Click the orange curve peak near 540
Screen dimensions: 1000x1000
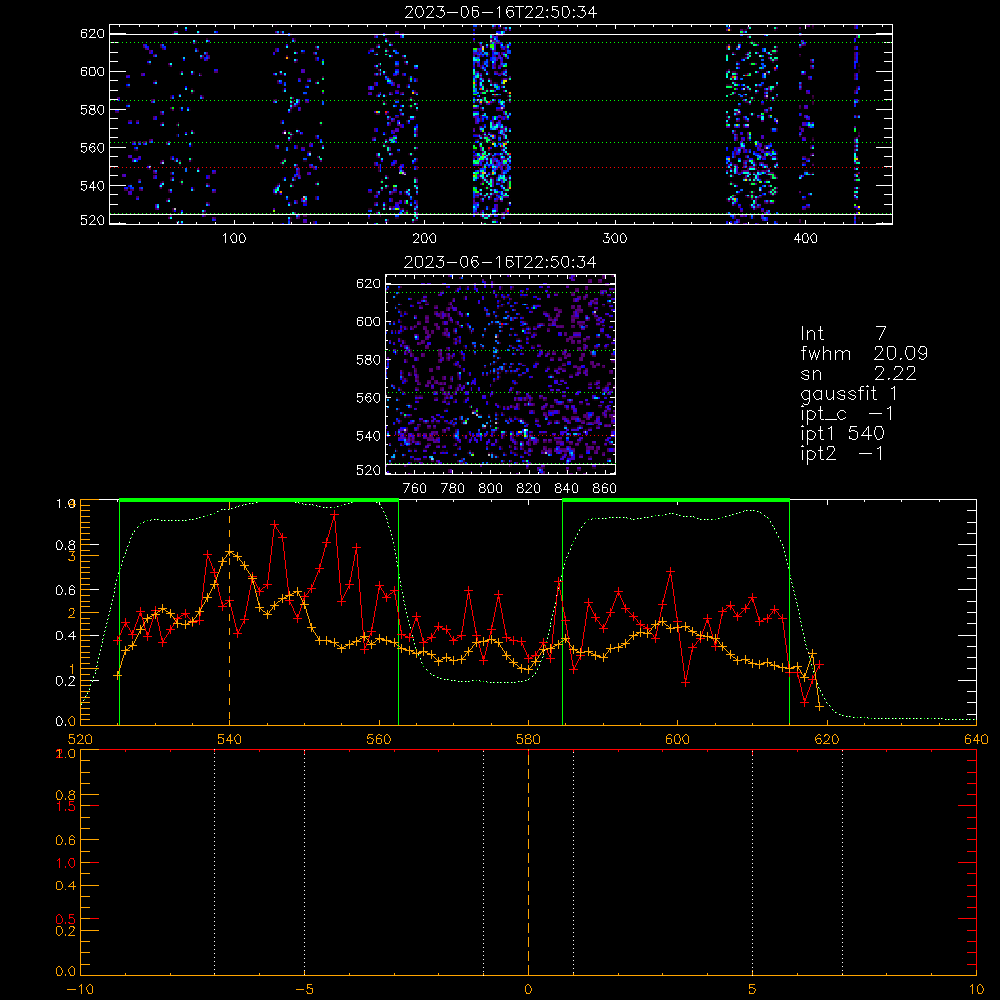[230, 552]
